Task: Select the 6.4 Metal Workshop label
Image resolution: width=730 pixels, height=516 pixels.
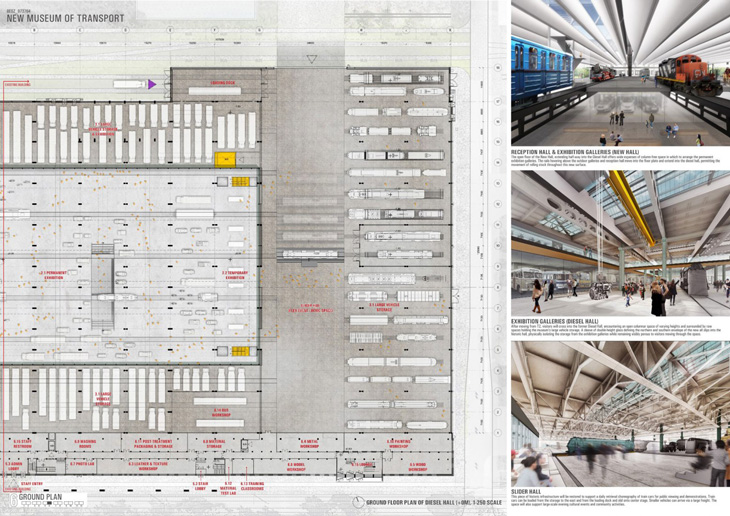Action: (309, 443)
